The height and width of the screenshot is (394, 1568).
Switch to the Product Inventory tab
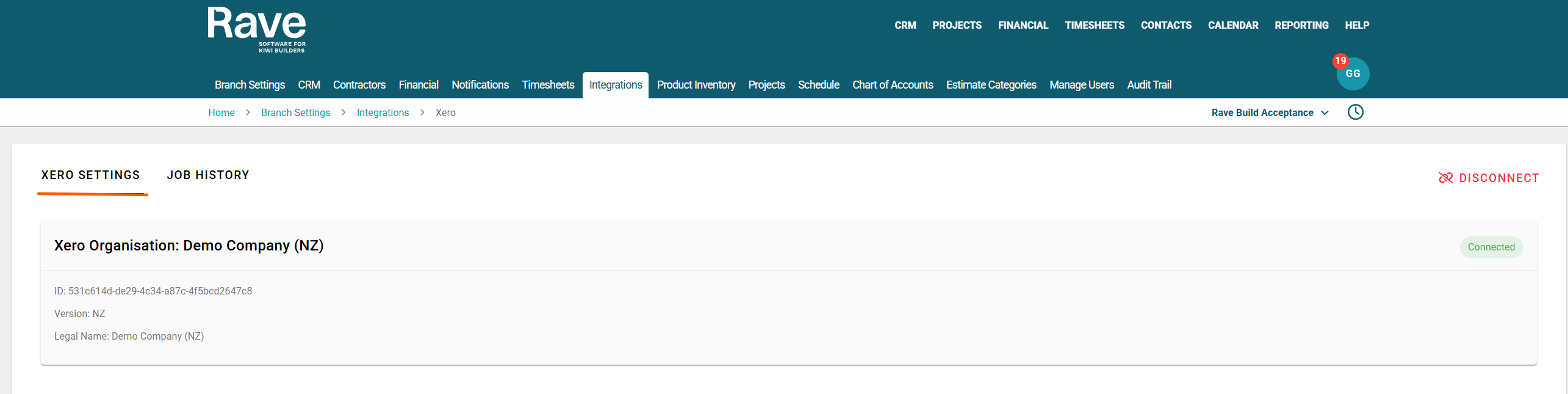[x=696, y=85]
